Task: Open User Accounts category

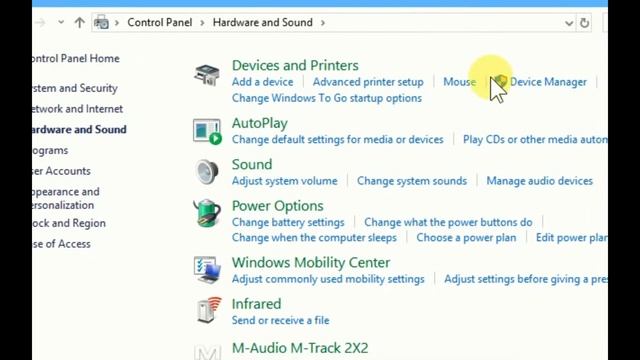Action: point(62,171)
